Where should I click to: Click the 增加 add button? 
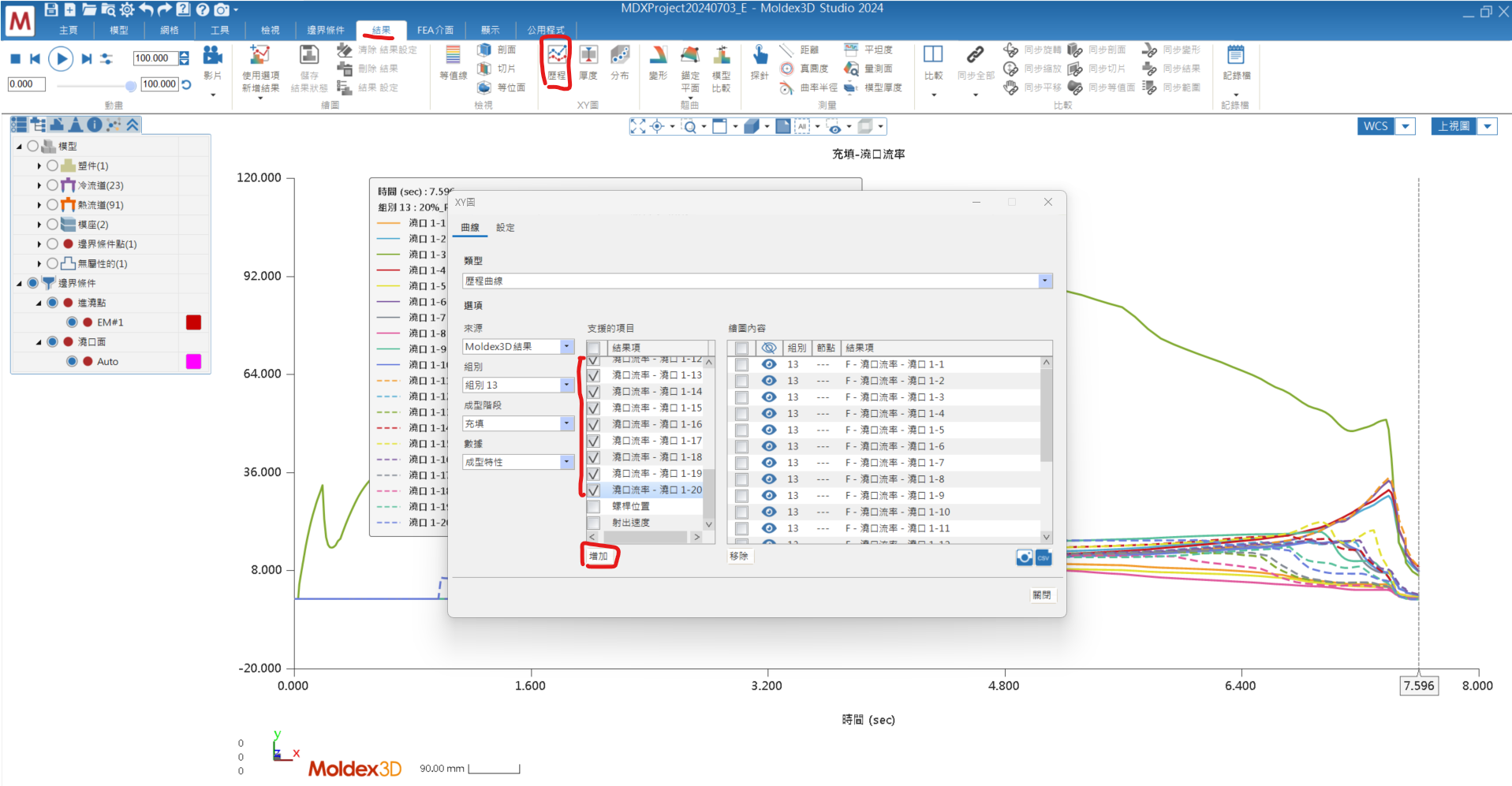(599, 557)
